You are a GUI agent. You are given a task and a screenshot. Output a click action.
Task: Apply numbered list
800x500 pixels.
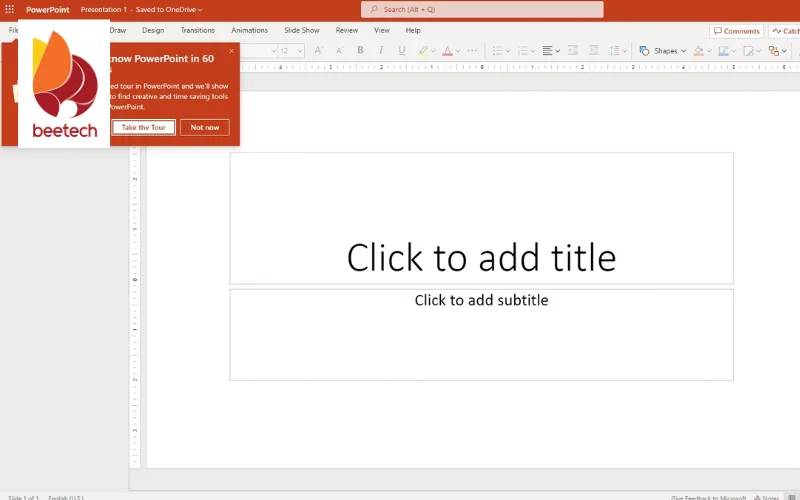tap(522, 51)
